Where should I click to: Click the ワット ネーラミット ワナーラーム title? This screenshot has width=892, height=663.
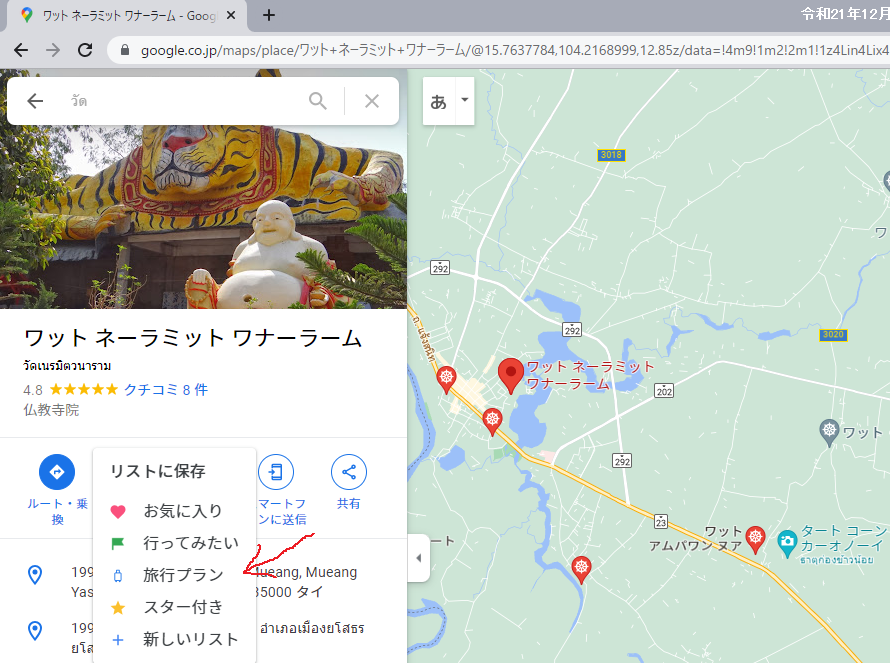pyautogui.click(x=193, y=338)
